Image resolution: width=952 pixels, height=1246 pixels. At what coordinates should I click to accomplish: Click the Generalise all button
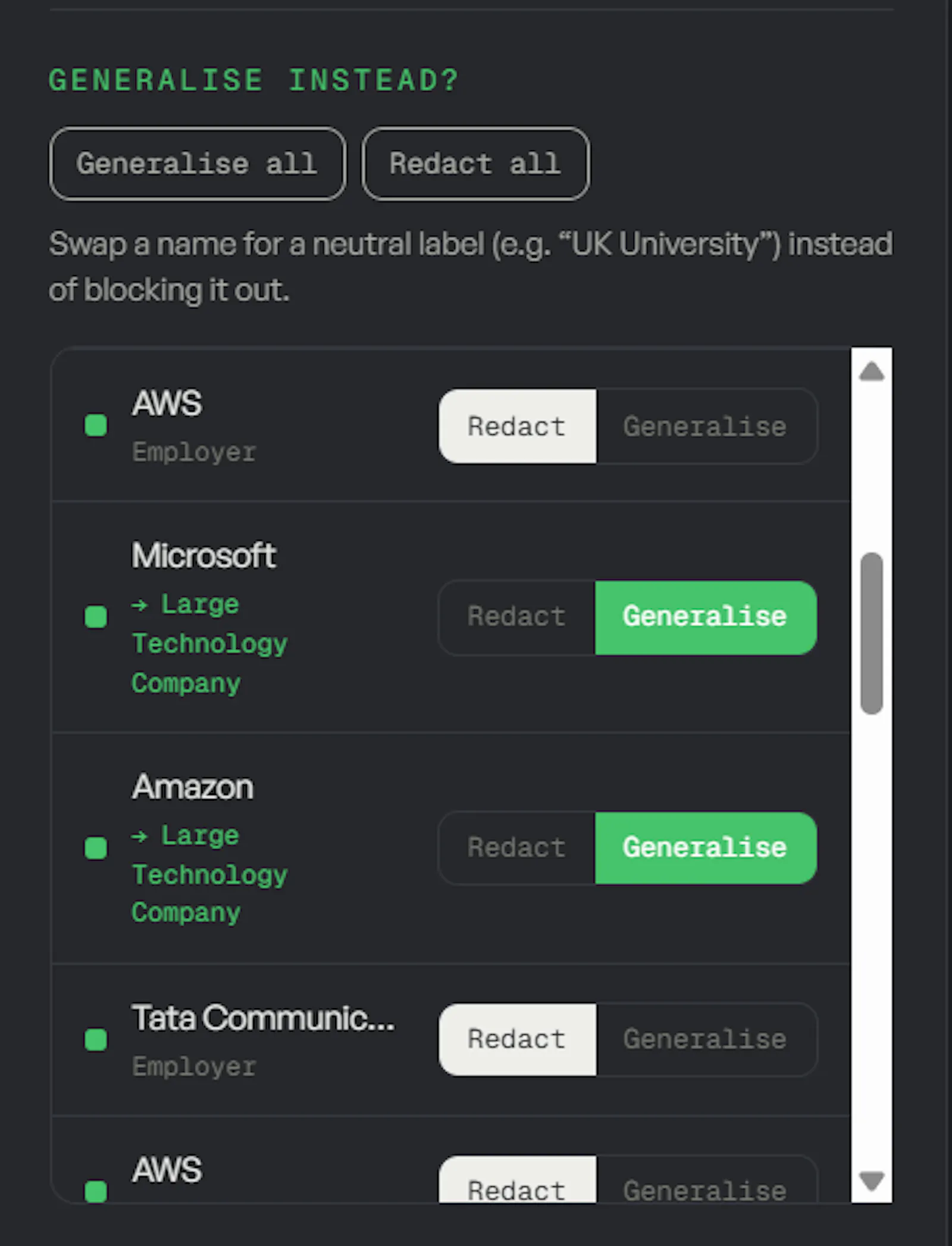click(x=198, y=164)
